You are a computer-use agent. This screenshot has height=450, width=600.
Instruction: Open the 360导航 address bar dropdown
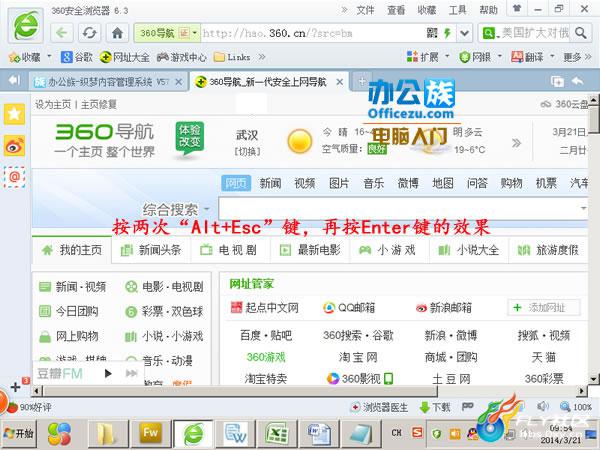(x=194, y=33)
